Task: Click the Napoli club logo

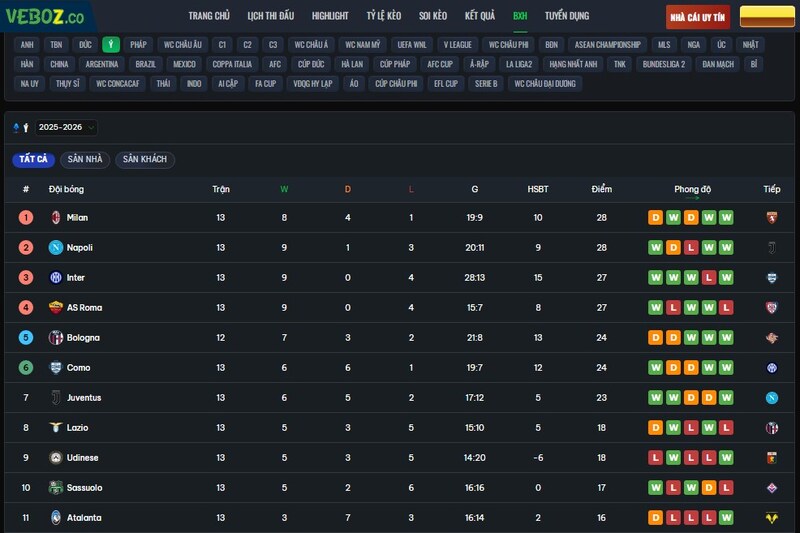Action: coord(56,247)
